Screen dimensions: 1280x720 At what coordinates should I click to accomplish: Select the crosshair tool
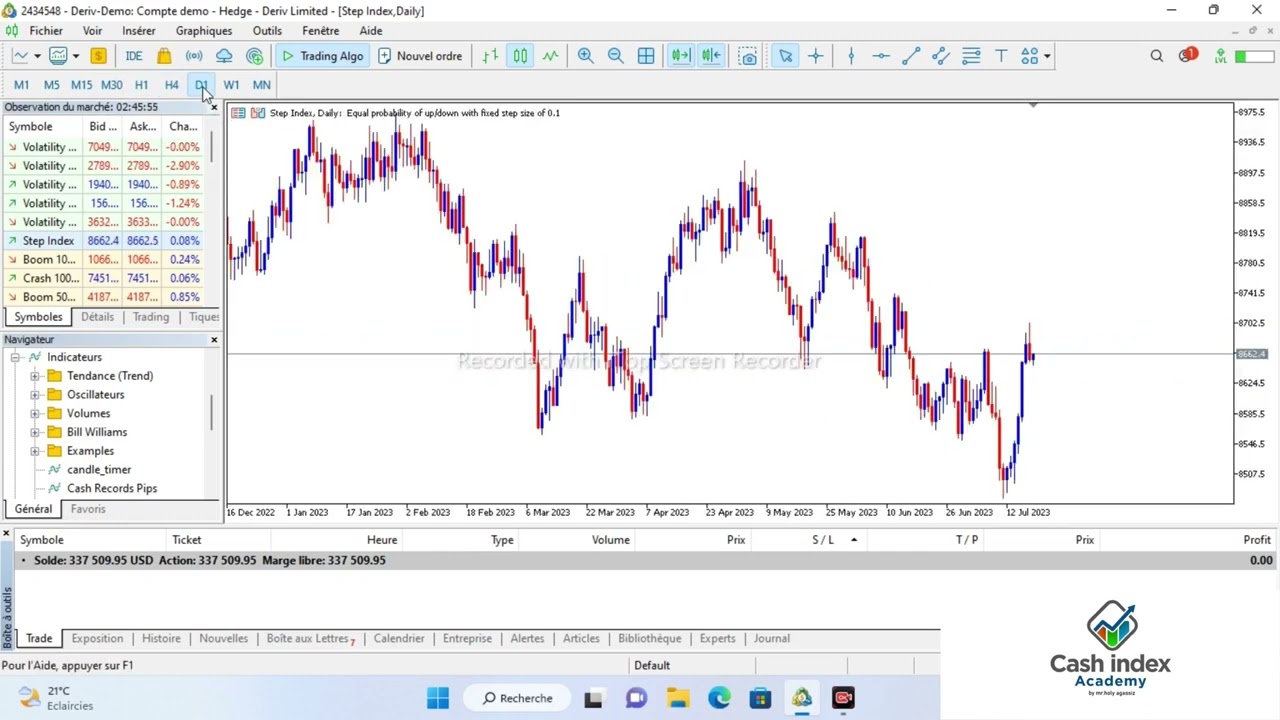point(816,56)
